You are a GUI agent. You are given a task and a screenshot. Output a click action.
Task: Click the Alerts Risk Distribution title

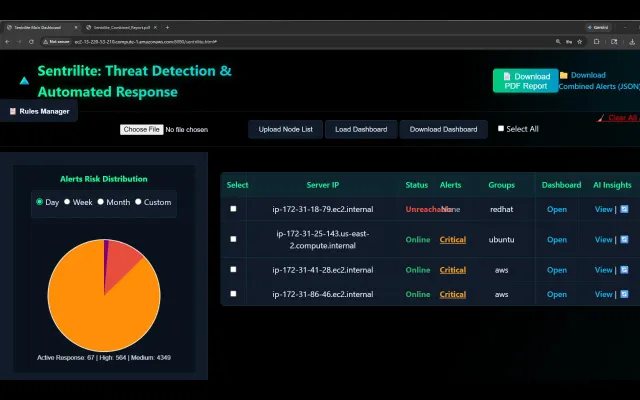[104, 179]
